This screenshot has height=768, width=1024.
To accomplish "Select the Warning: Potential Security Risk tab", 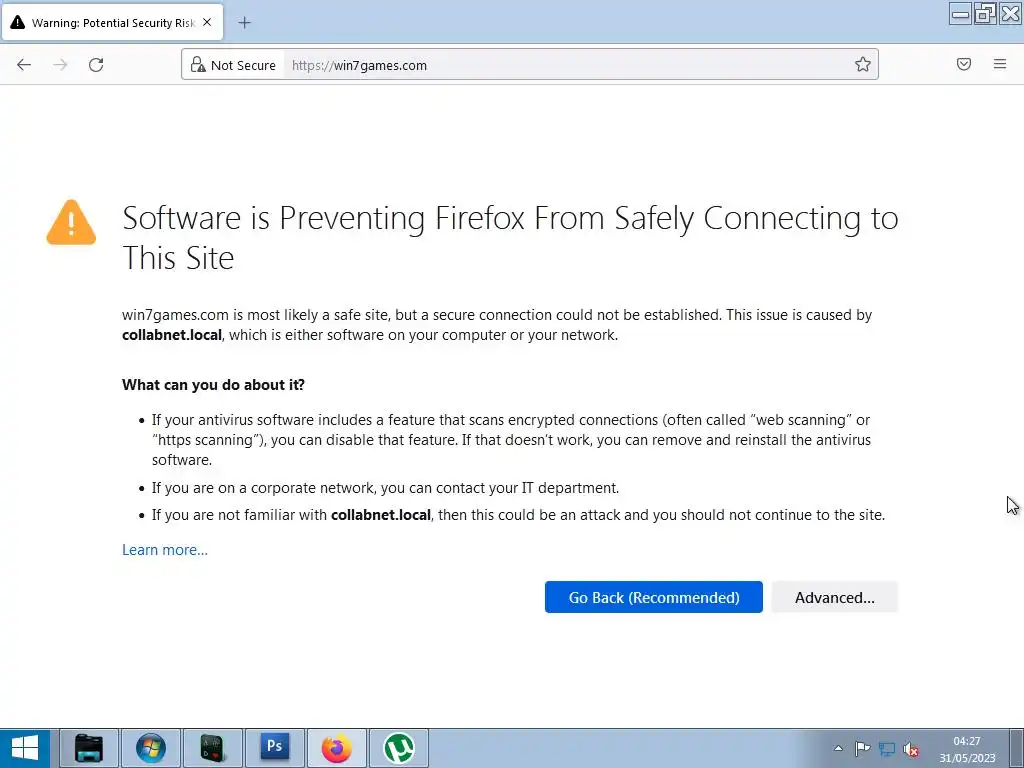I will coord(112,22).
